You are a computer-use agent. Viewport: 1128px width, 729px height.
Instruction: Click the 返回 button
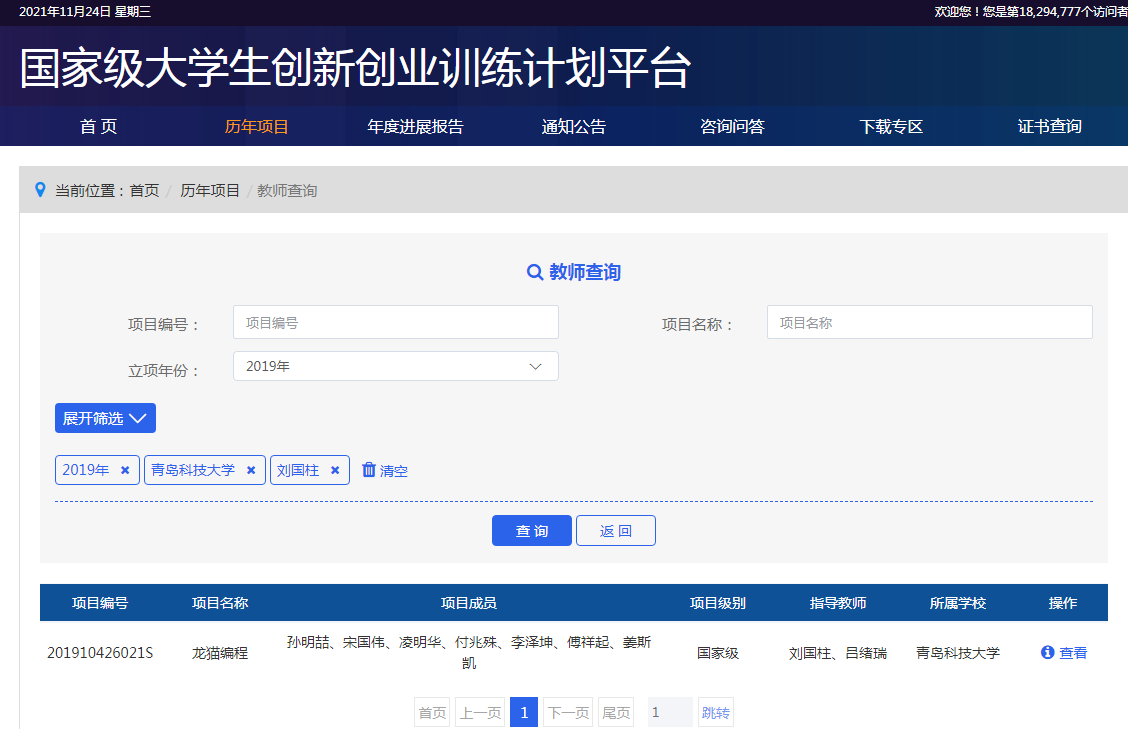(615, 531)
